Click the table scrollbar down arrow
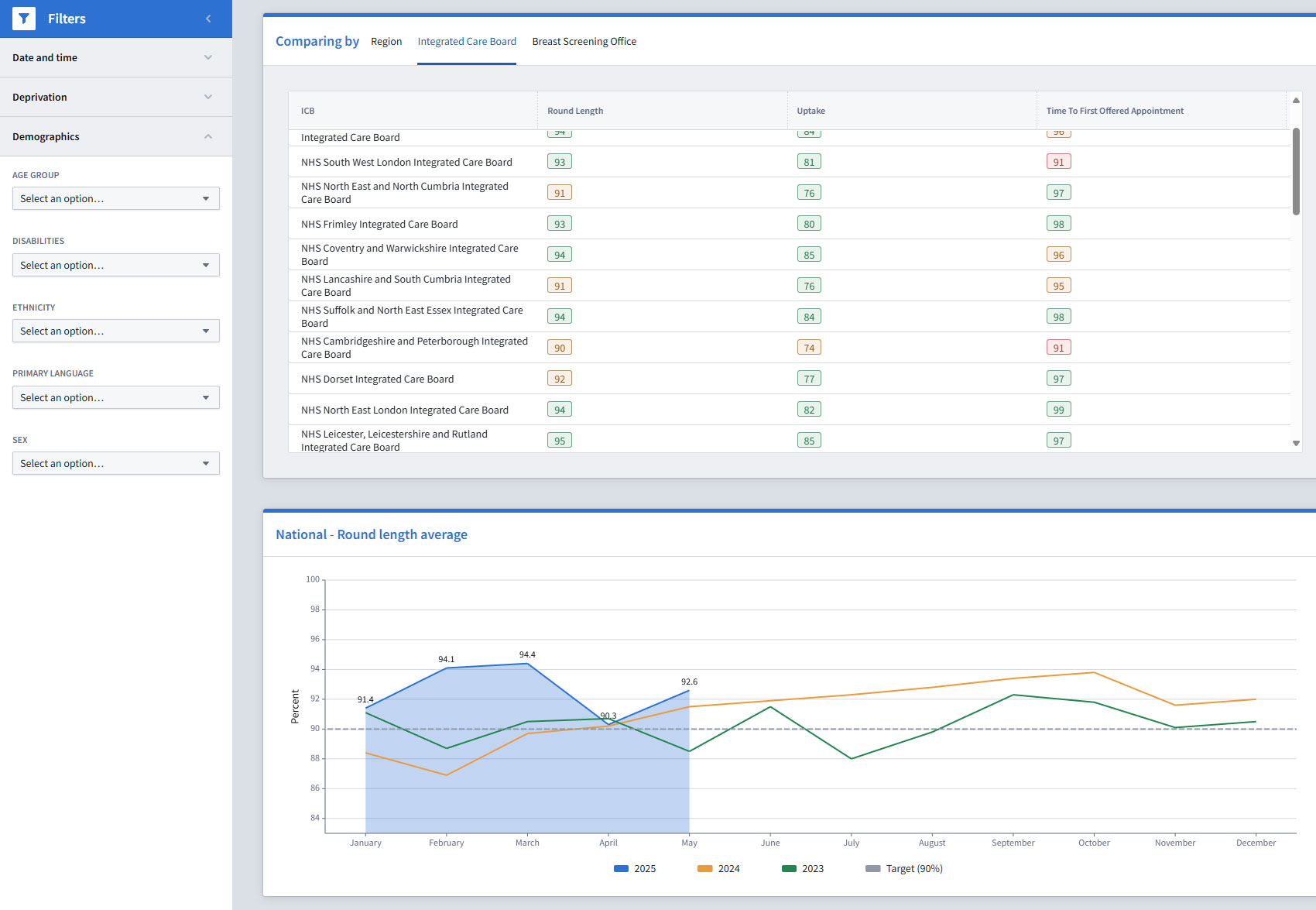The height and width of the screenshot is (910, 1316). click(x=1296, y=444)
